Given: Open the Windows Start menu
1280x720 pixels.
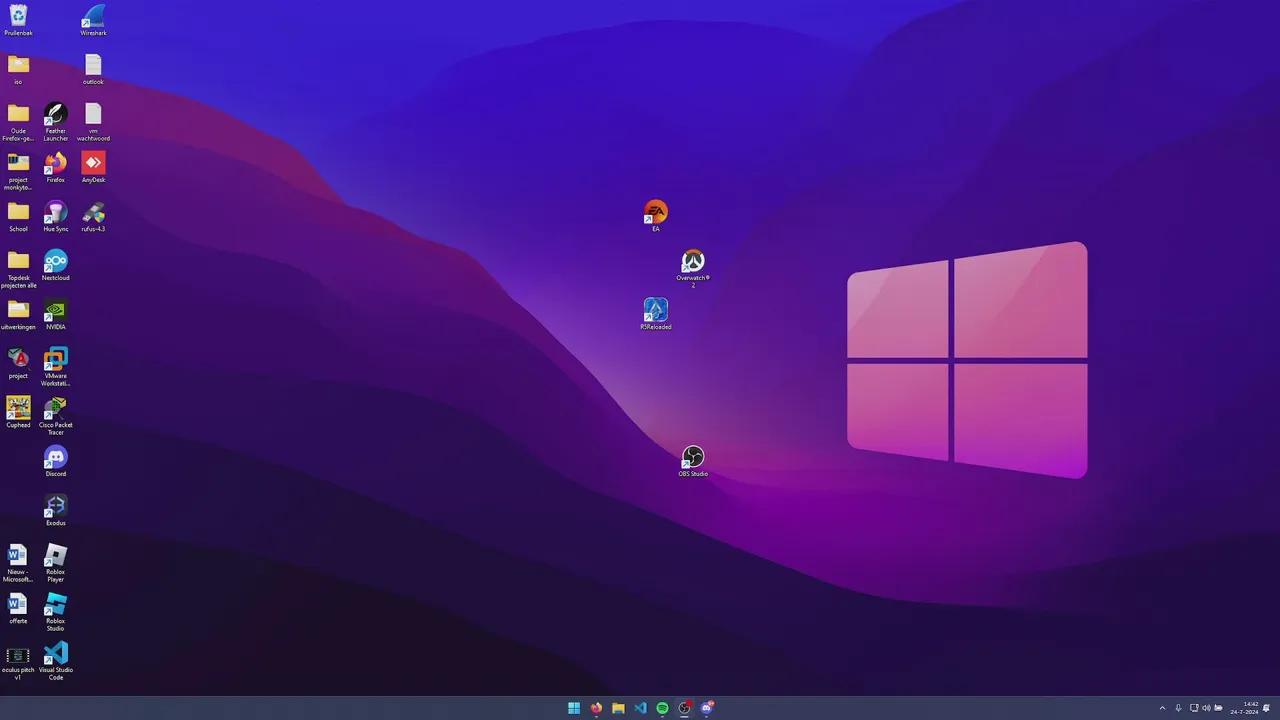Looking at the screenshot, I should 574,708.
